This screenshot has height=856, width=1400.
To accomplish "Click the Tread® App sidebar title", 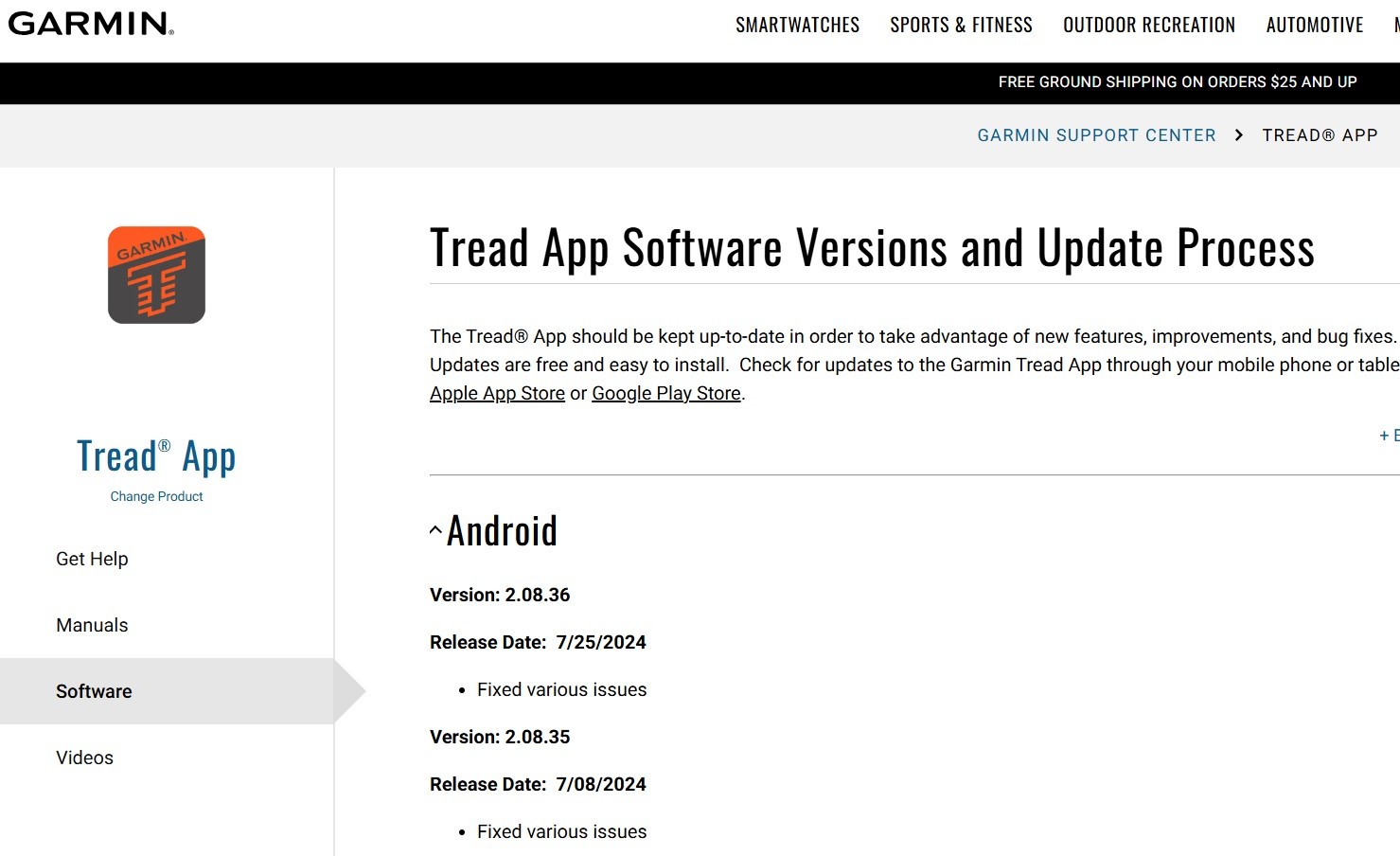I will click(x=156, y=456).
